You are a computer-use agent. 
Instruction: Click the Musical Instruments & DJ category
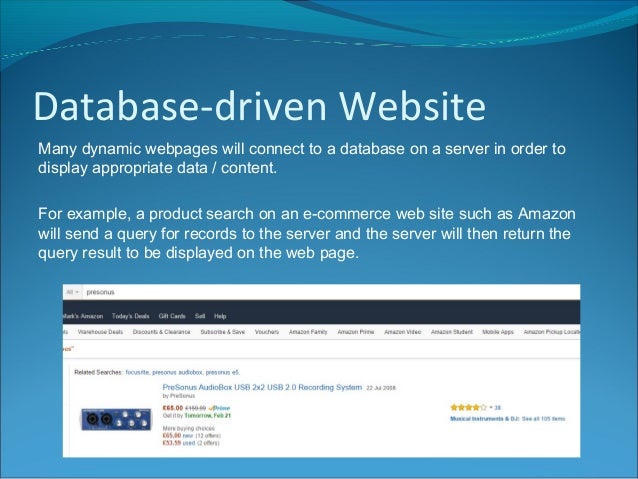485,419
